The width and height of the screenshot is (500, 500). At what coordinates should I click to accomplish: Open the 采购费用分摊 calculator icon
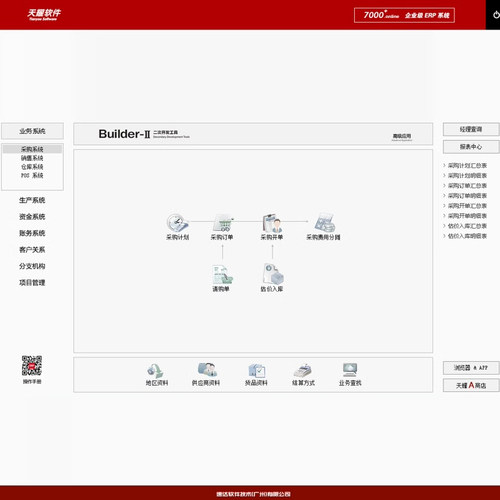[x=325, y=222]
